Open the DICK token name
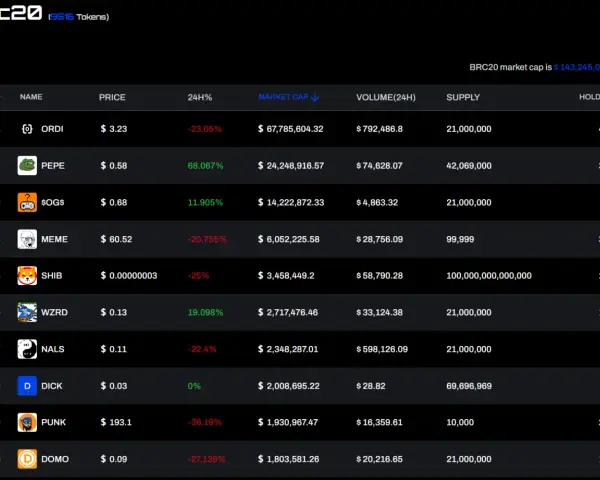This screenshot has width=600, height=480. [52, 386]
